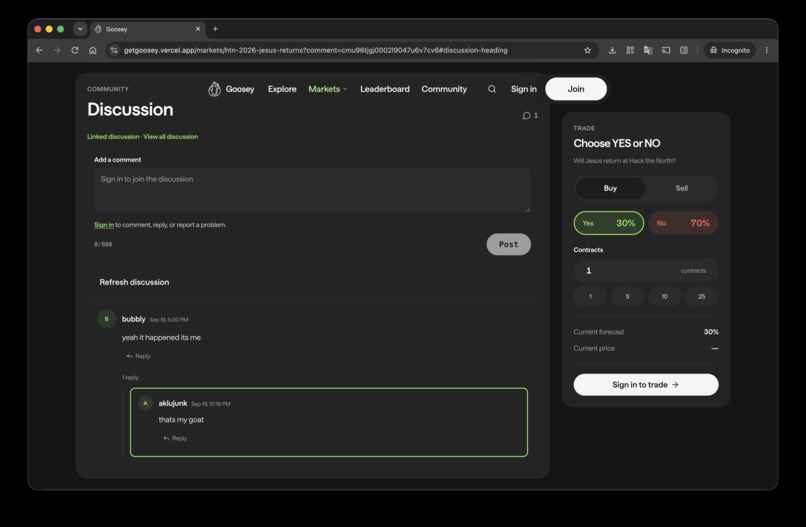806x527 pixels.
Task: Open the site search magnifier icon
Action: pos(492,89)
